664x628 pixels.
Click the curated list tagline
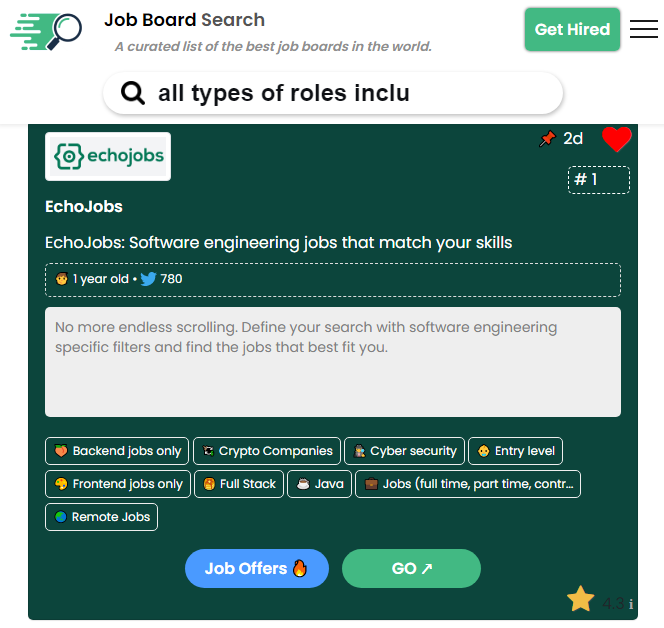(273, 46)
